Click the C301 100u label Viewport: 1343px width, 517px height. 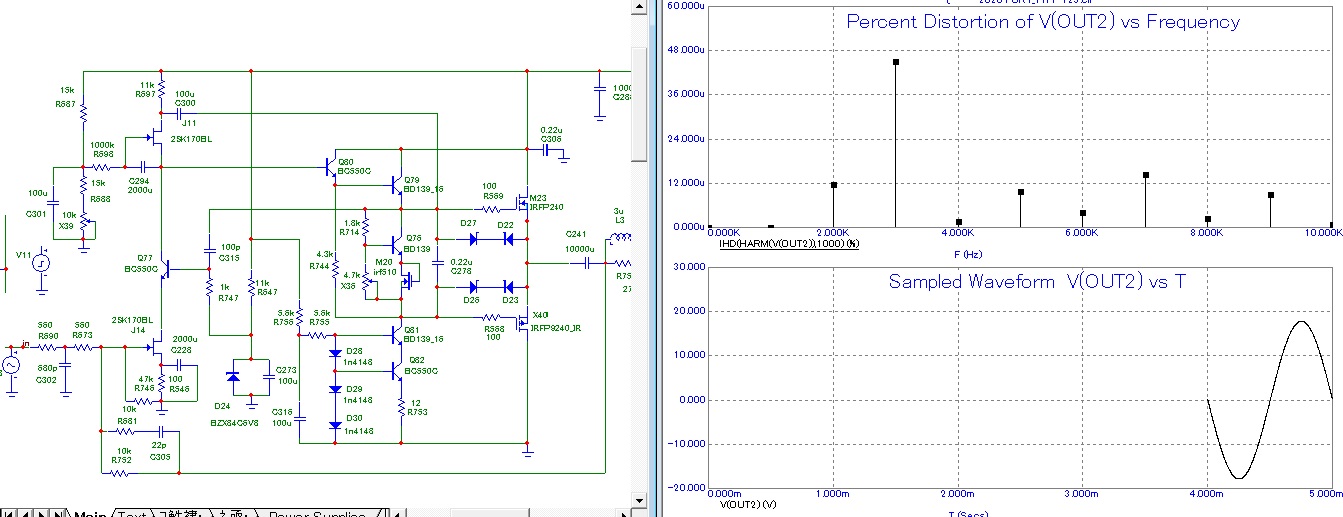click(x=37, y=203)
